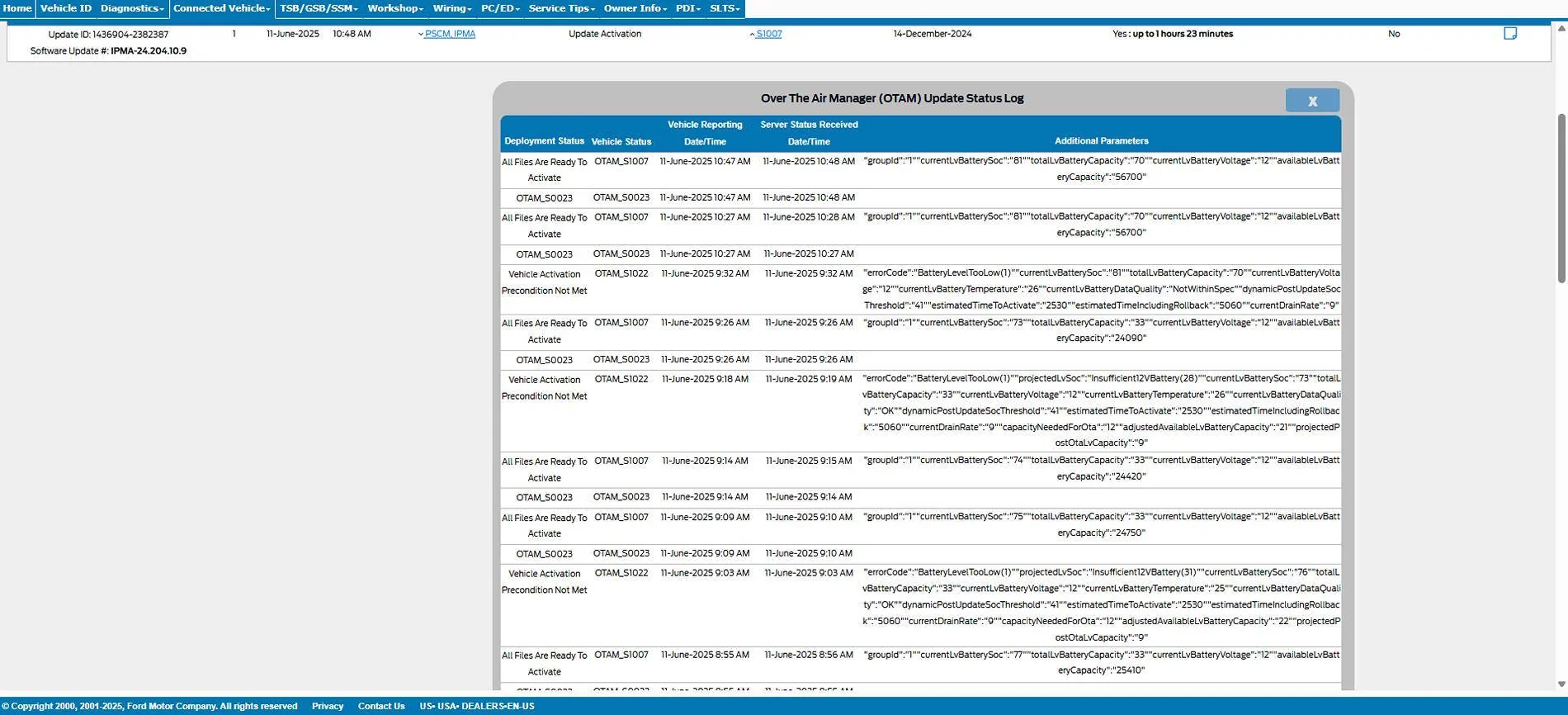Click the vertical page scrollbar thumb
1568x715 pixels.
click(x=1561, y=198)
